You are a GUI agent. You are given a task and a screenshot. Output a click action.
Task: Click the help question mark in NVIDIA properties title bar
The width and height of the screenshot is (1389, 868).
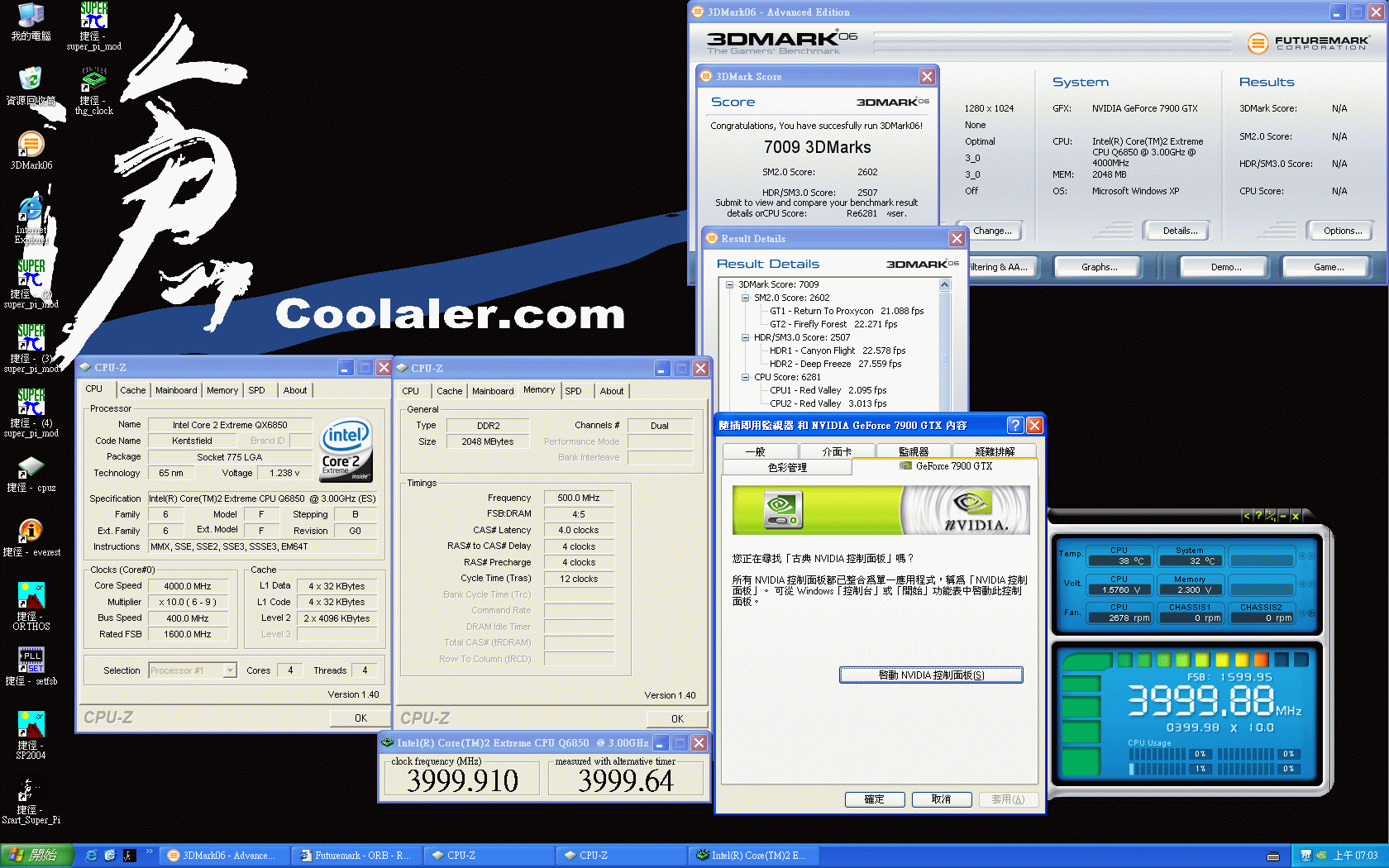(1015, 425)
